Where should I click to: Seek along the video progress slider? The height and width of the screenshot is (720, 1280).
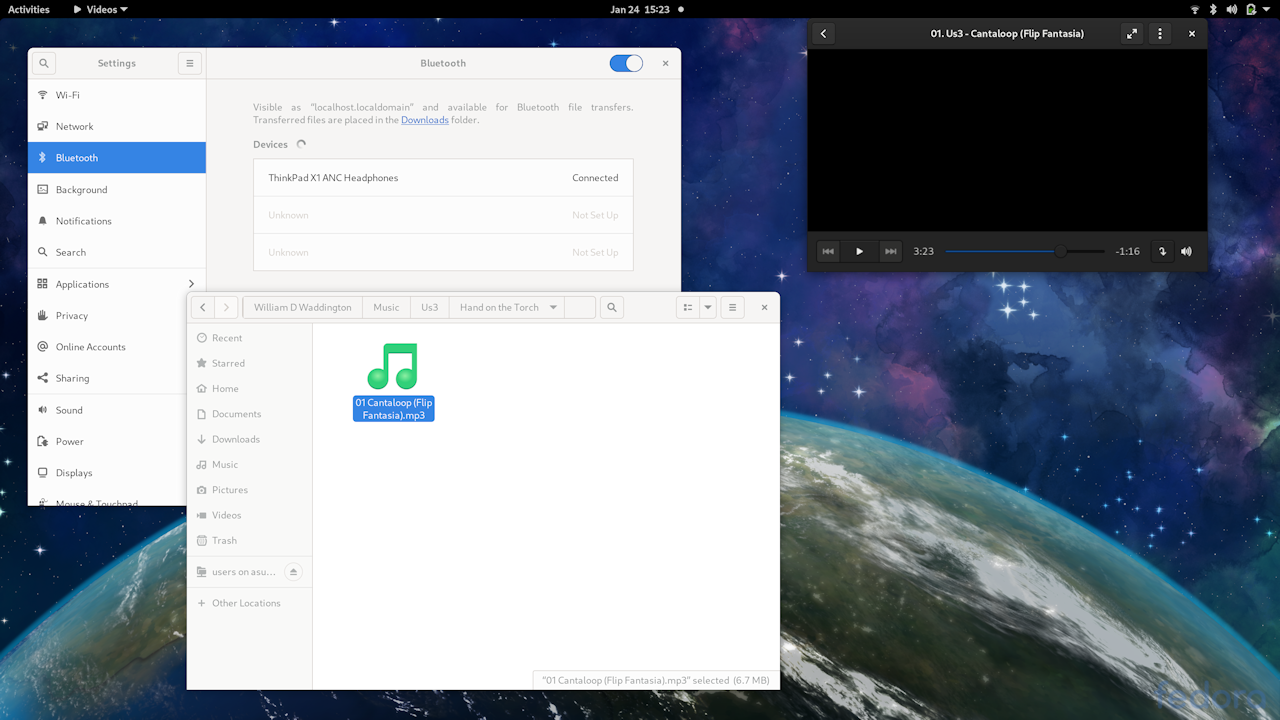(1025, 252)
